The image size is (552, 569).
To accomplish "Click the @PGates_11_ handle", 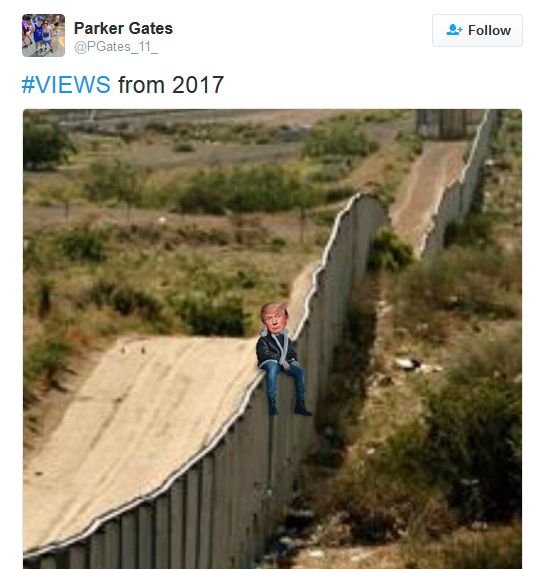I will coord(116,47).
